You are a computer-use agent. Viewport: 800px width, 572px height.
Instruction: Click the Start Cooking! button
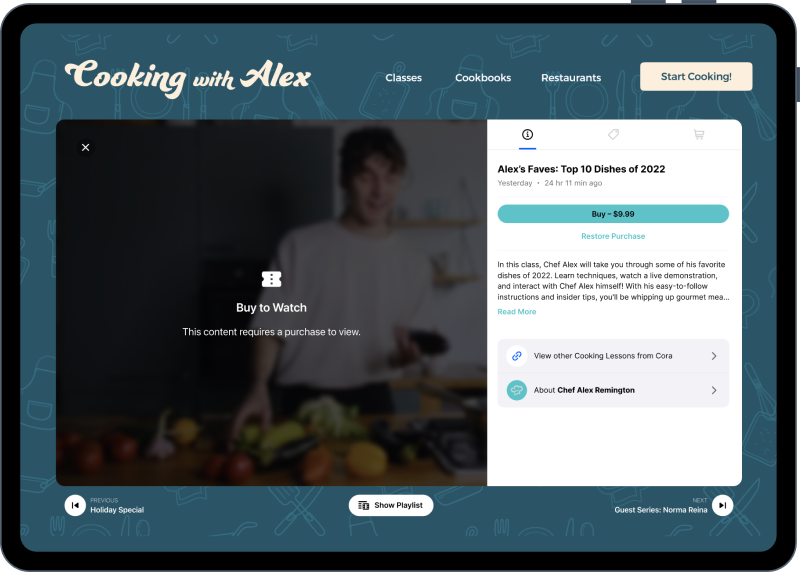696,77
